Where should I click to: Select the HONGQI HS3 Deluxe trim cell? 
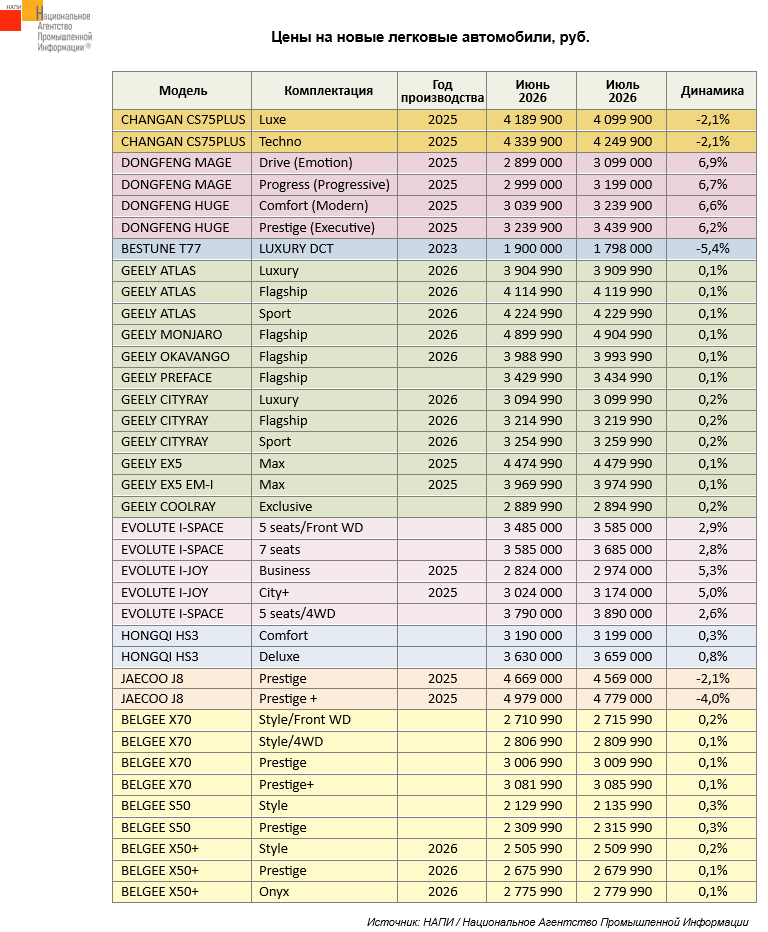click(325, 657)
